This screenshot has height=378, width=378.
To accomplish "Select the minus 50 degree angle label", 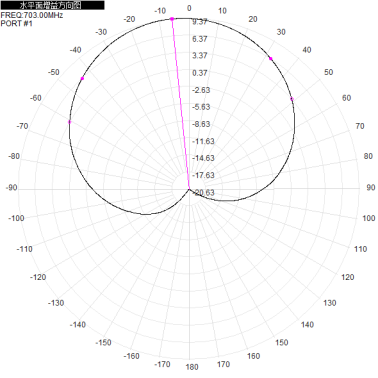I will (x=53, y=72).
